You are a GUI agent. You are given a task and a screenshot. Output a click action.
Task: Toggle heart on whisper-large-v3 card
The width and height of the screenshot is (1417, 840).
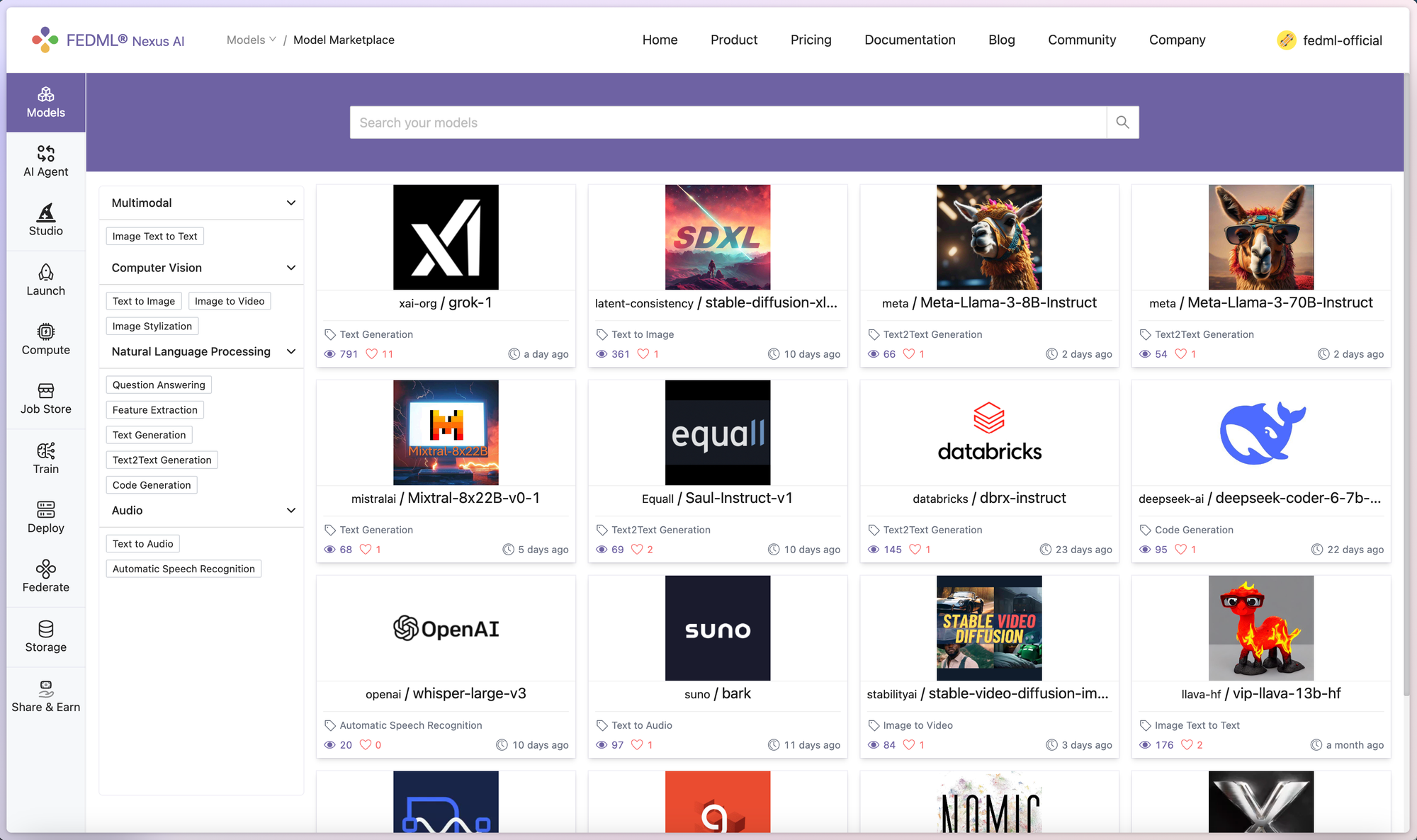coord(366,745)
